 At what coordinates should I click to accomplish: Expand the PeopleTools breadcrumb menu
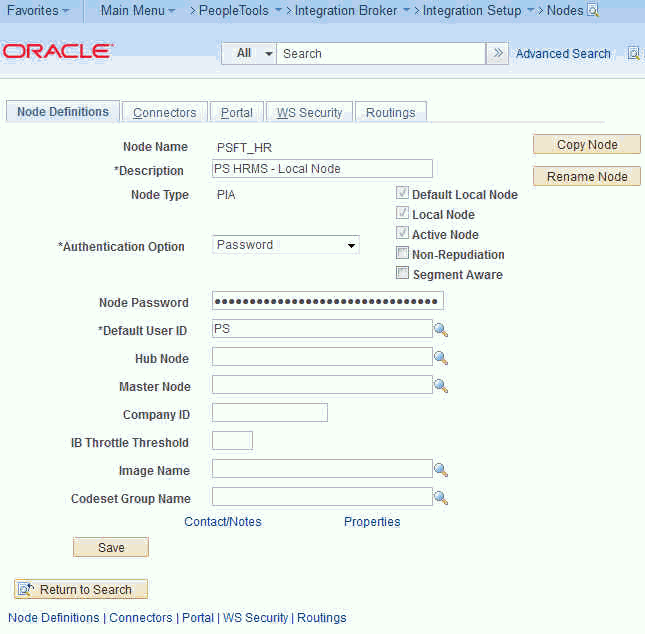pos(240,10)
